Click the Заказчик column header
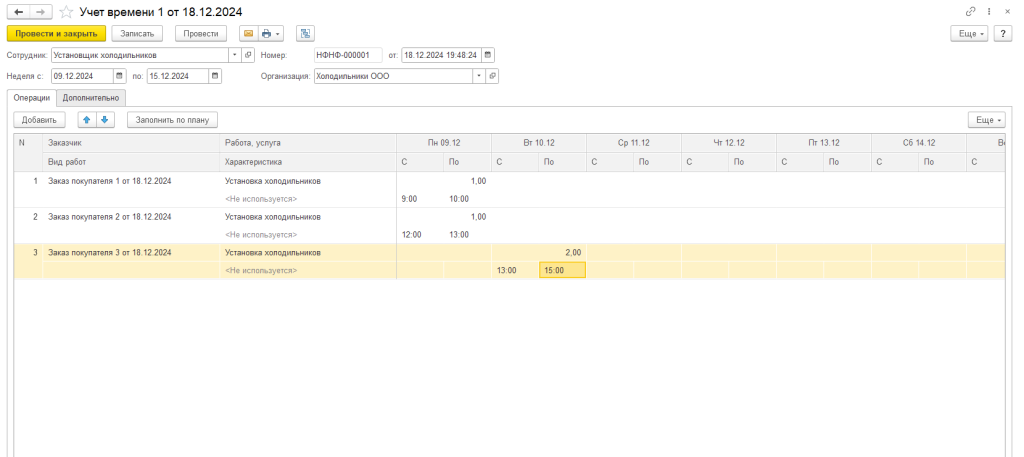Viewport: 1024px width, 457px height. [131, 142]
